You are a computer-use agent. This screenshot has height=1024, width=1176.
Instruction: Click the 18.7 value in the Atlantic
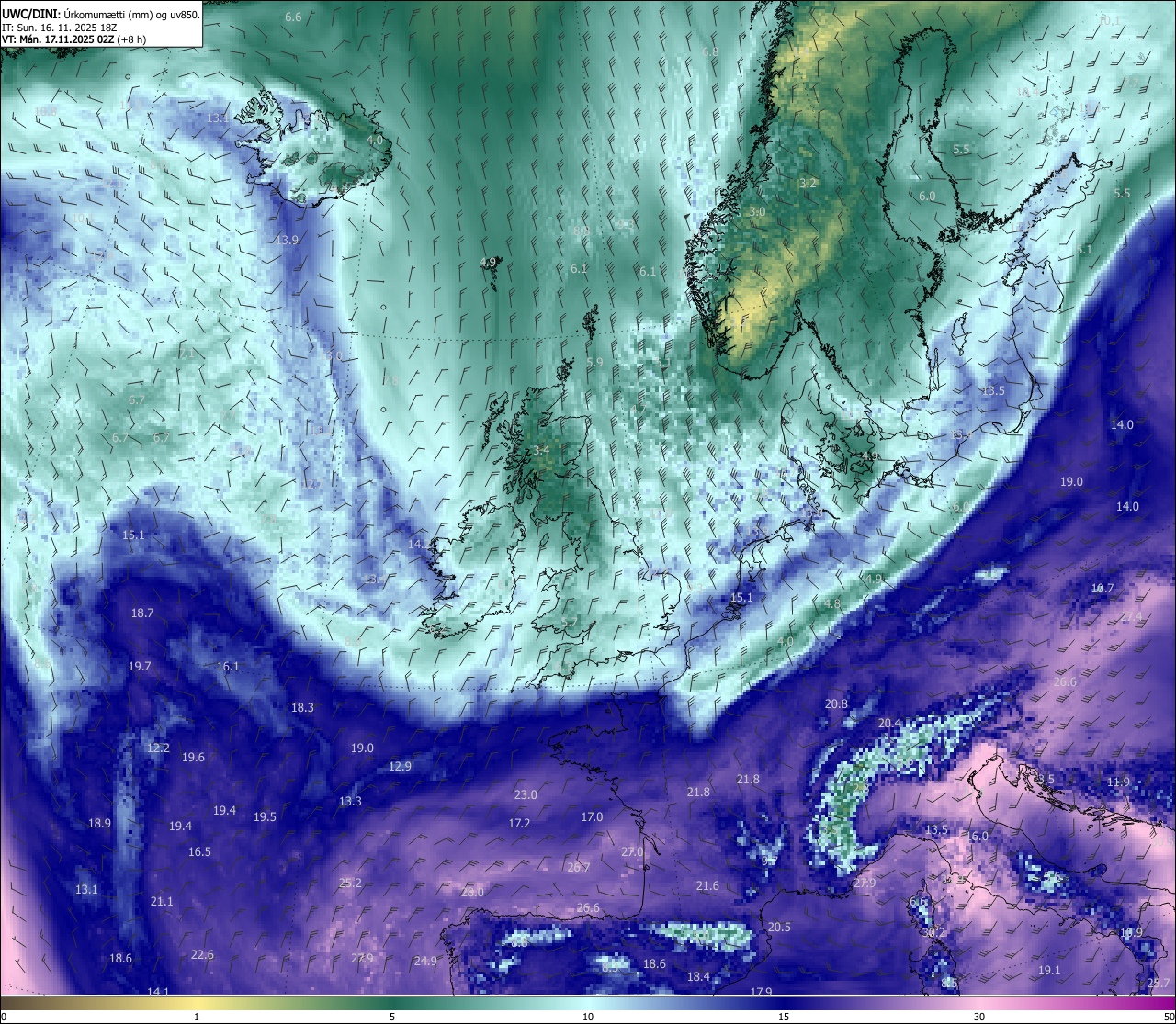[142, 613]
